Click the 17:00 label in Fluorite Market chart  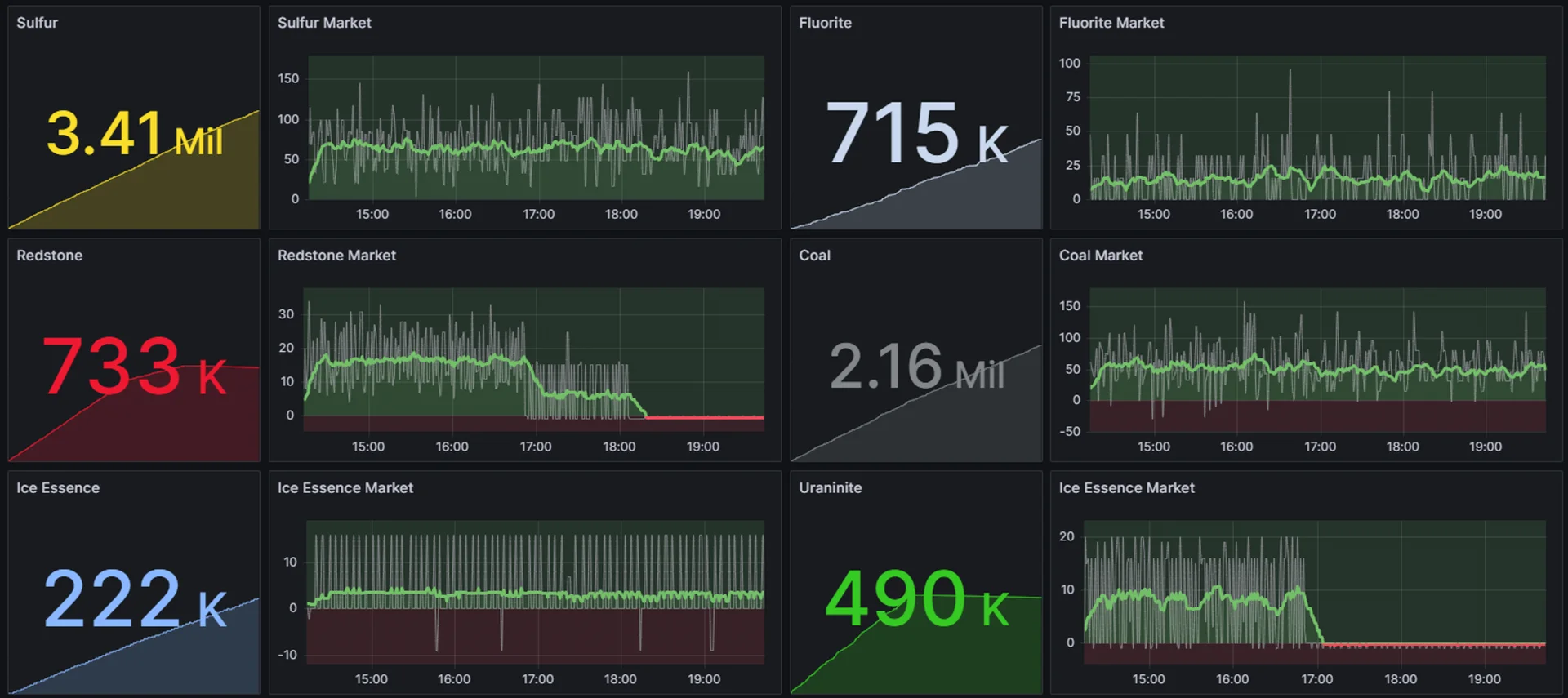tap(1320, 215)
